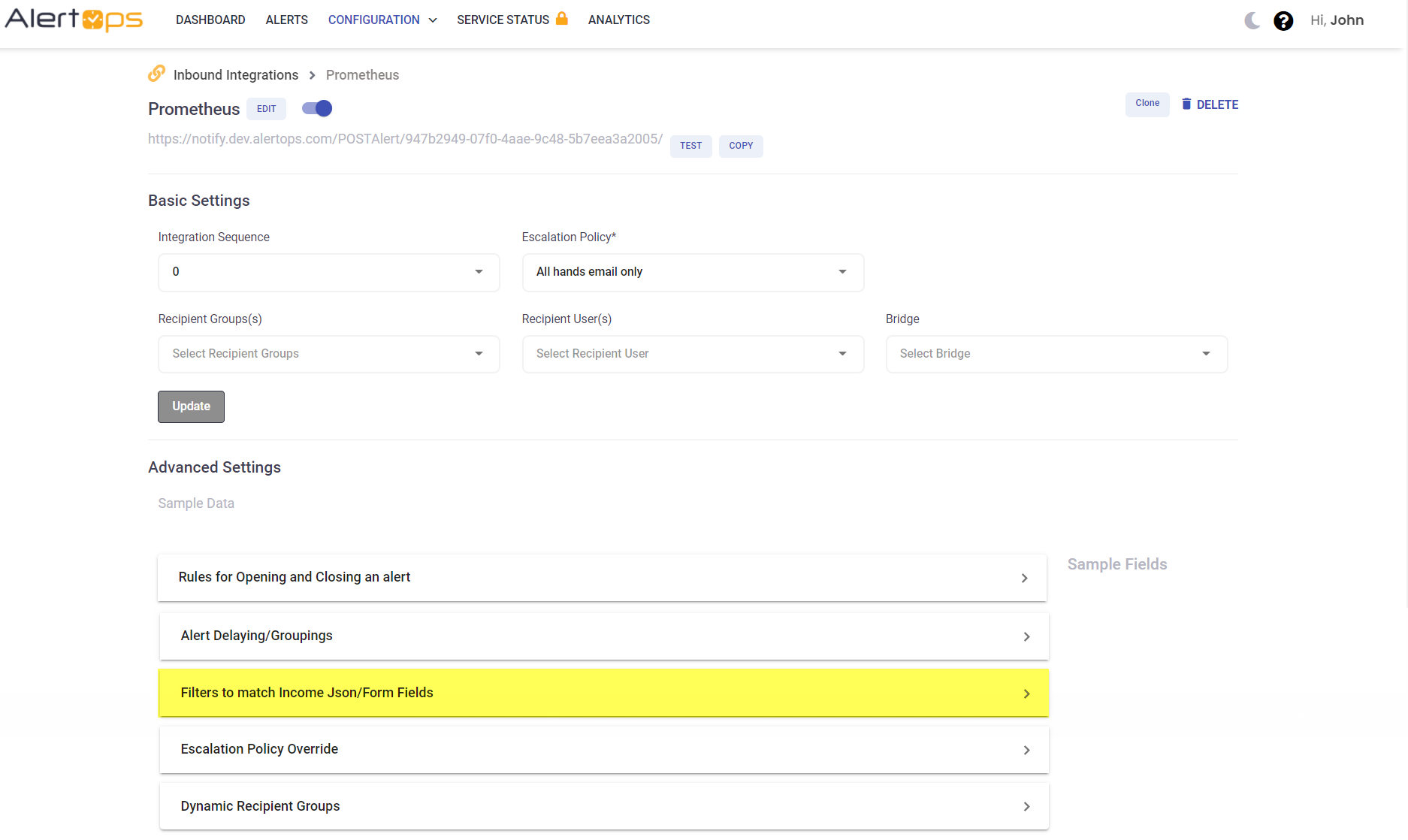Open the Select Bridge dropdown
This screenshot has height=840, width=1408.
pos(1056,354)
